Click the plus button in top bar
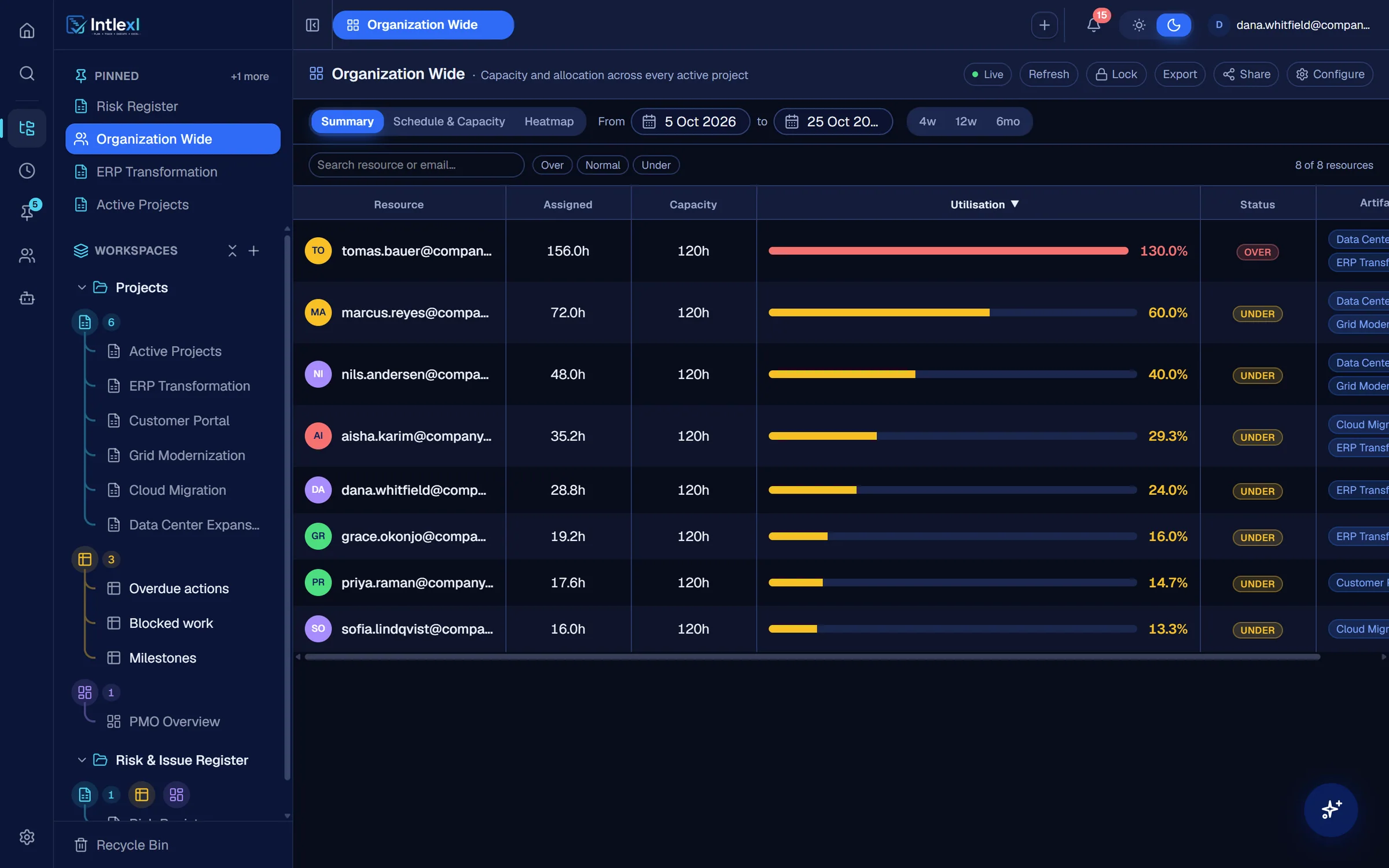Screen dimensions: 1389x868 point(1044,25)
